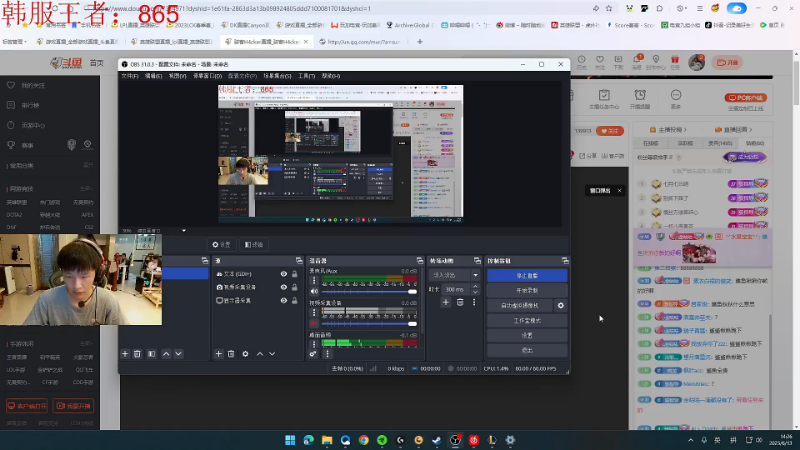Open 开播提醒 alarm clock icon
Image resolution: width=800 pixels, height=450 pixels.
tap(640, 98)
